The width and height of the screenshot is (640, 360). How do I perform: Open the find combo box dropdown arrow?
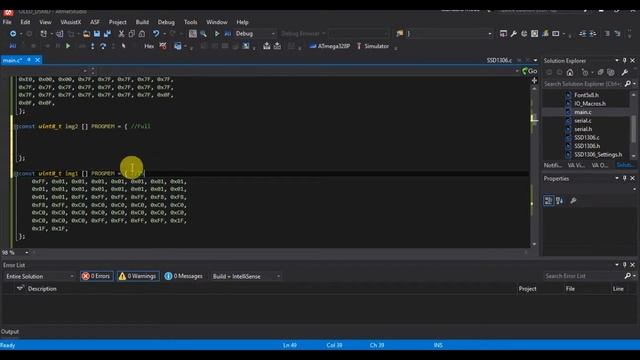(490, 34)
